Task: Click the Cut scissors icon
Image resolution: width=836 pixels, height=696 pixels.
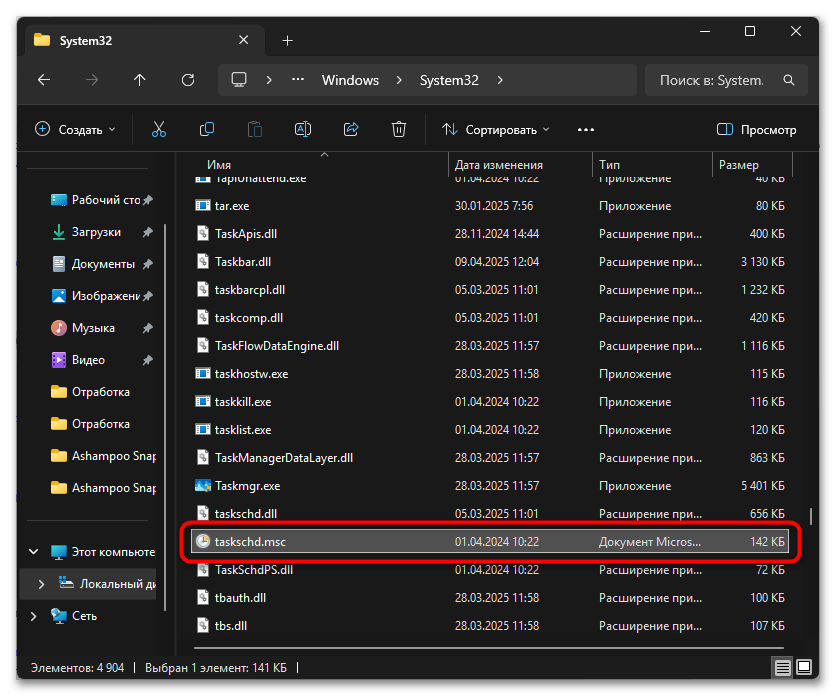Action: 159,130
